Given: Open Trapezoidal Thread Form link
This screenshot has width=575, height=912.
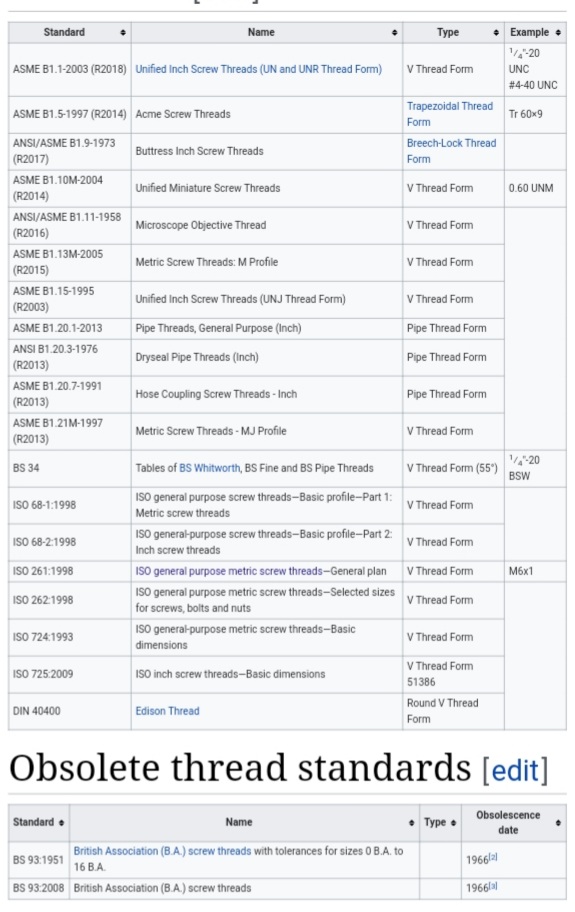Looking at the screenshot, I should click(x=449, y=114).
